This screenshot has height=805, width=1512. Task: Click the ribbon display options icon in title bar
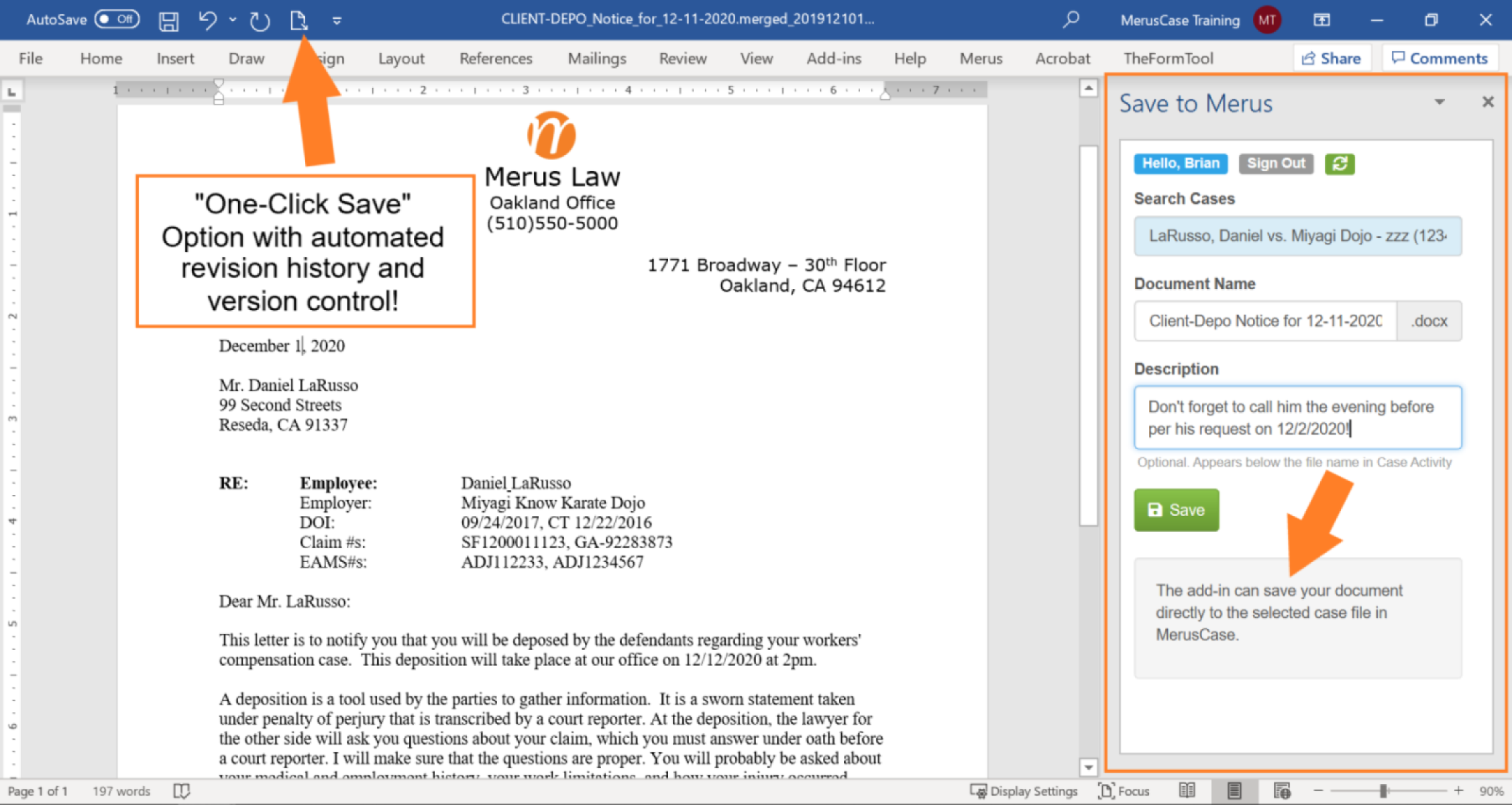tap(1321, 20)
